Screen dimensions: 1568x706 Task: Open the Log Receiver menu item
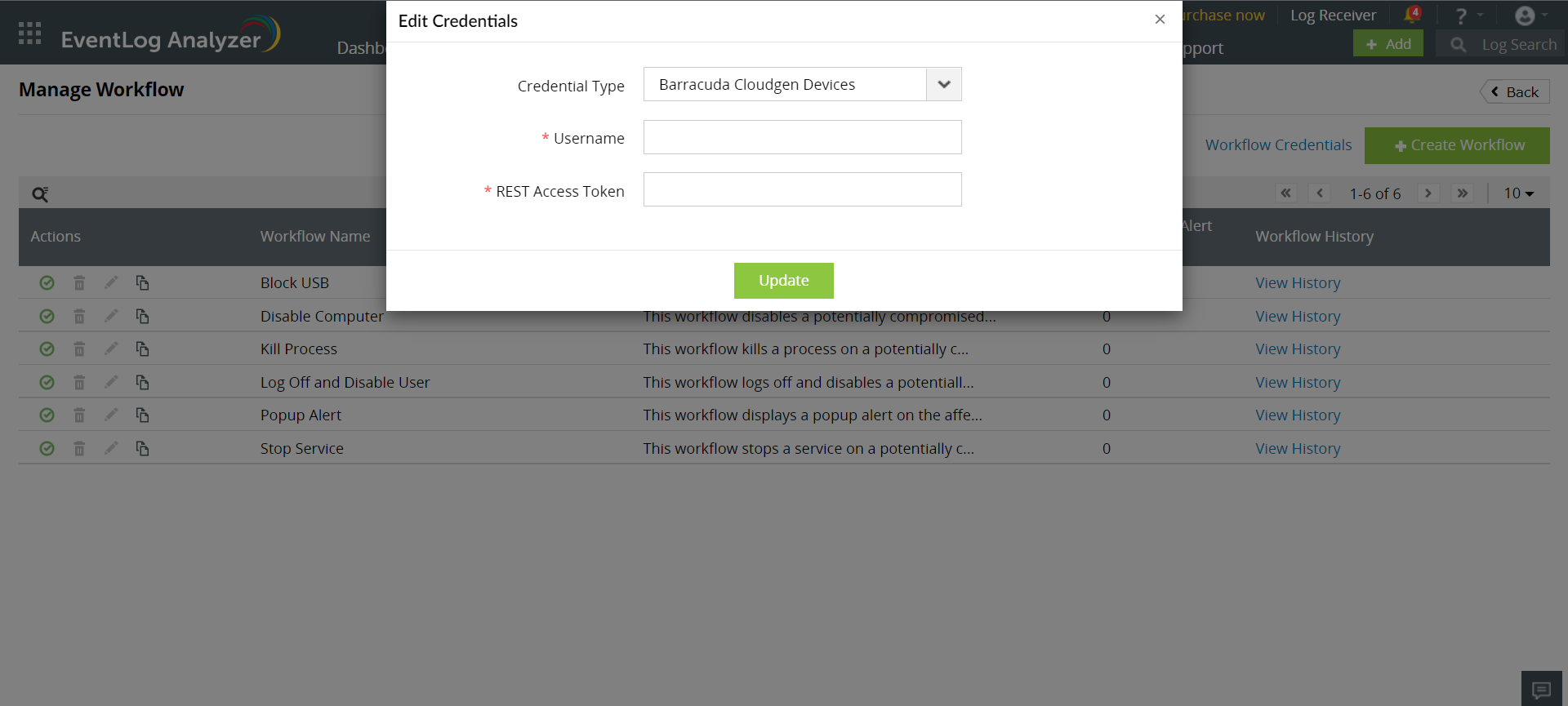point(1333,16)
